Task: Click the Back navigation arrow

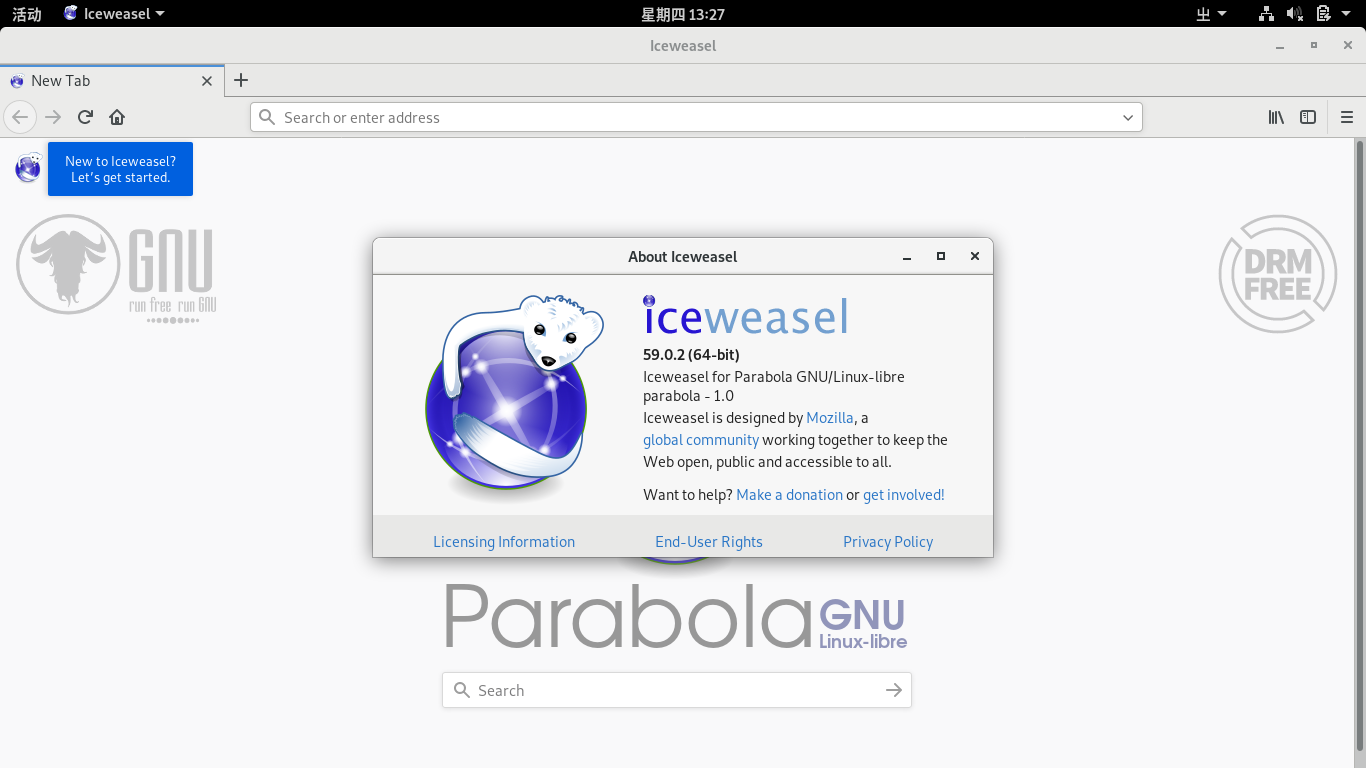Action: [x=20, y=117]
